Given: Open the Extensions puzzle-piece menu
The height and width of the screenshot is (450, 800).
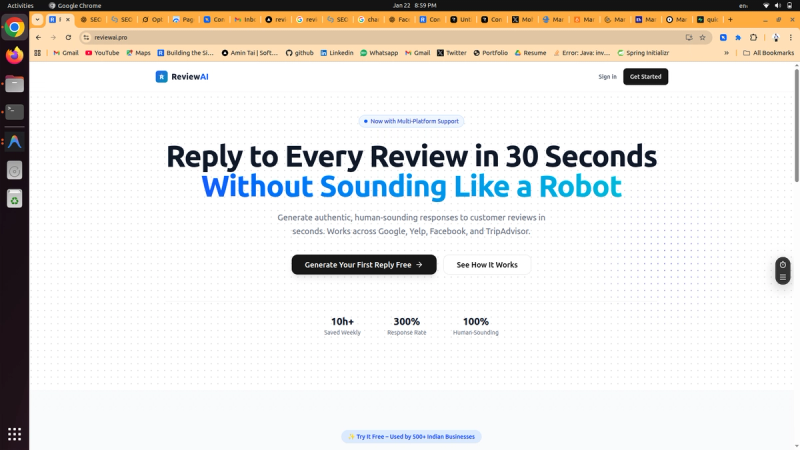Looking at the screenshot, I should pos(754,37).
